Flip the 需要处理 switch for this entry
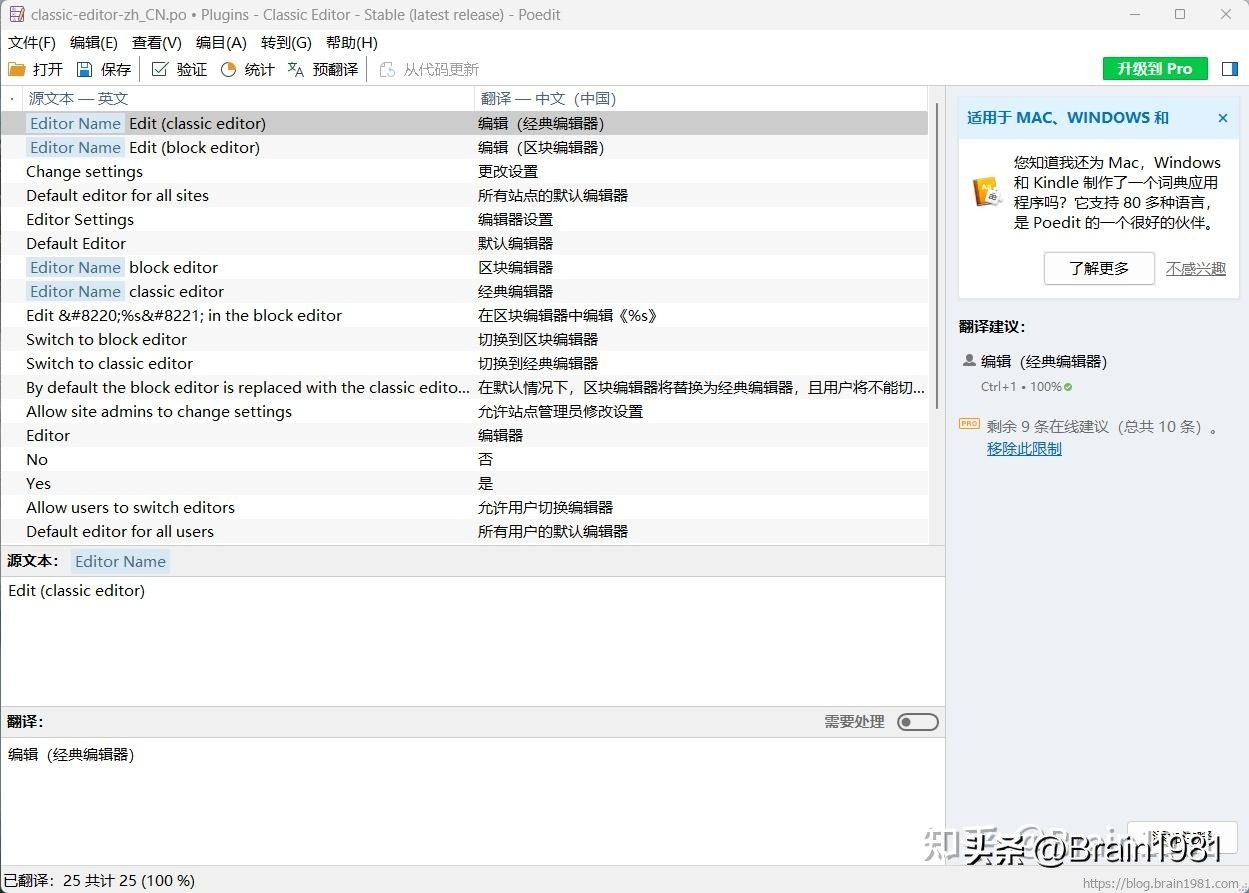This screenshot has width=1249, height=893. pyautogui.click(x=916, y=721)
